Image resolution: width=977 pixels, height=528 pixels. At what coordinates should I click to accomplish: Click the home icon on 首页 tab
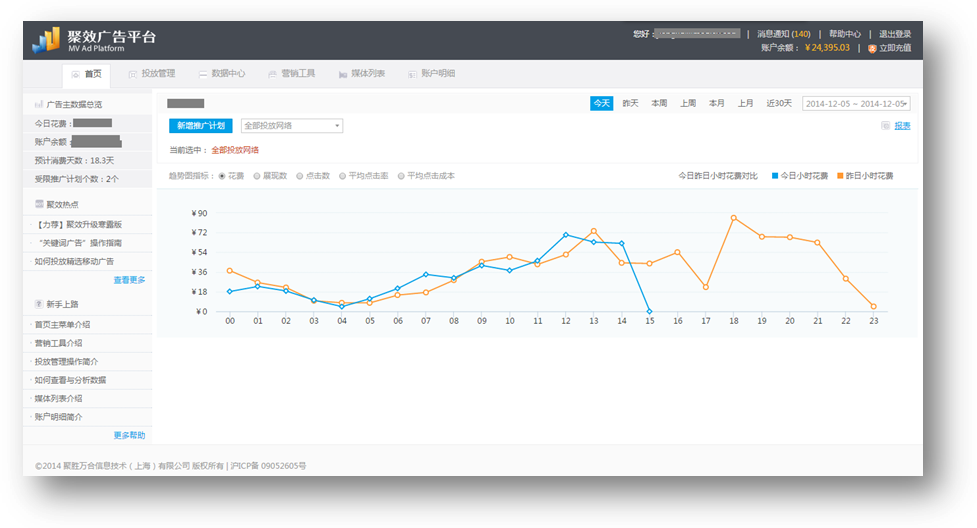pyautogui.click(x=75, y=74)
